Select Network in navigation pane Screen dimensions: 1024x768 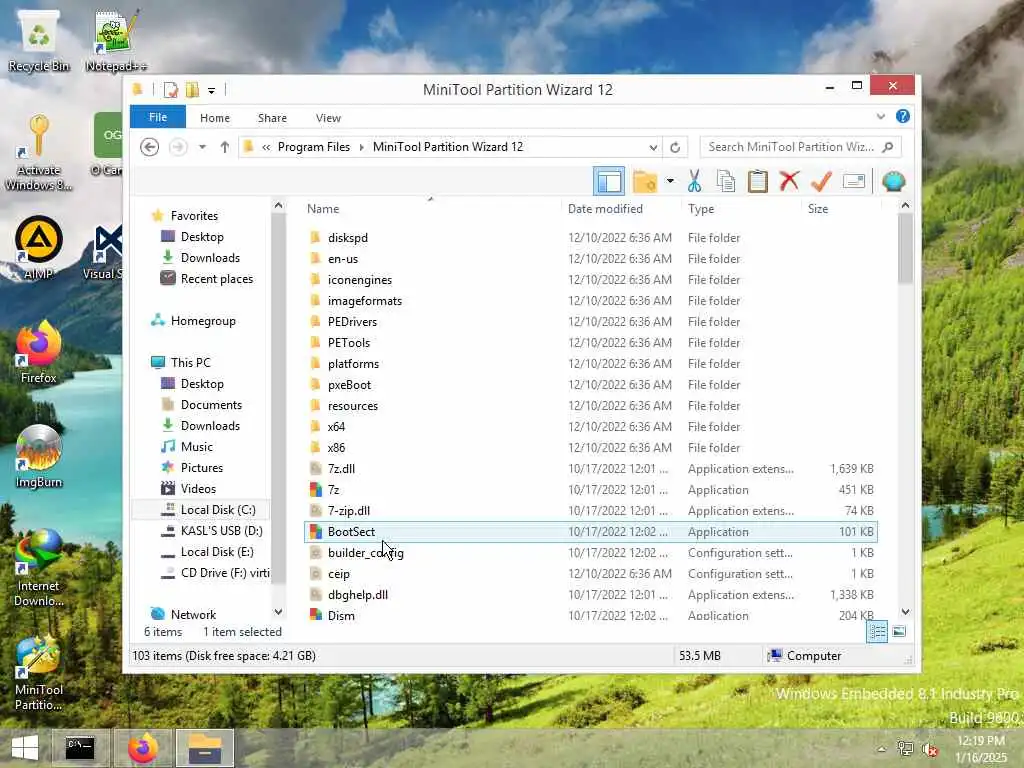click(x=193, y=615)
